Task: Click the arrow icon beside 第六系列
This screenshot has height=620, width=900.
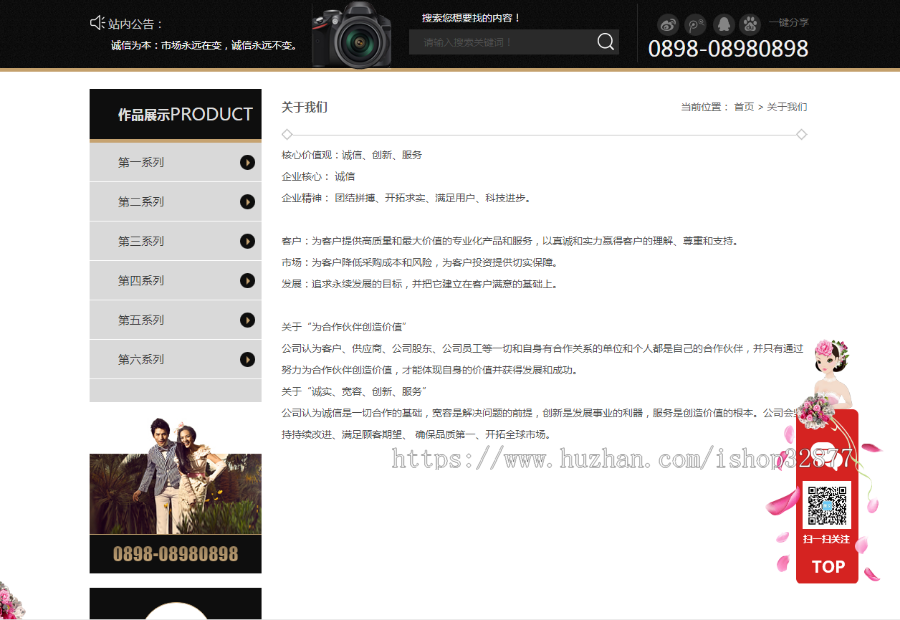Action: pyautogui.click(x=247, y=359)
